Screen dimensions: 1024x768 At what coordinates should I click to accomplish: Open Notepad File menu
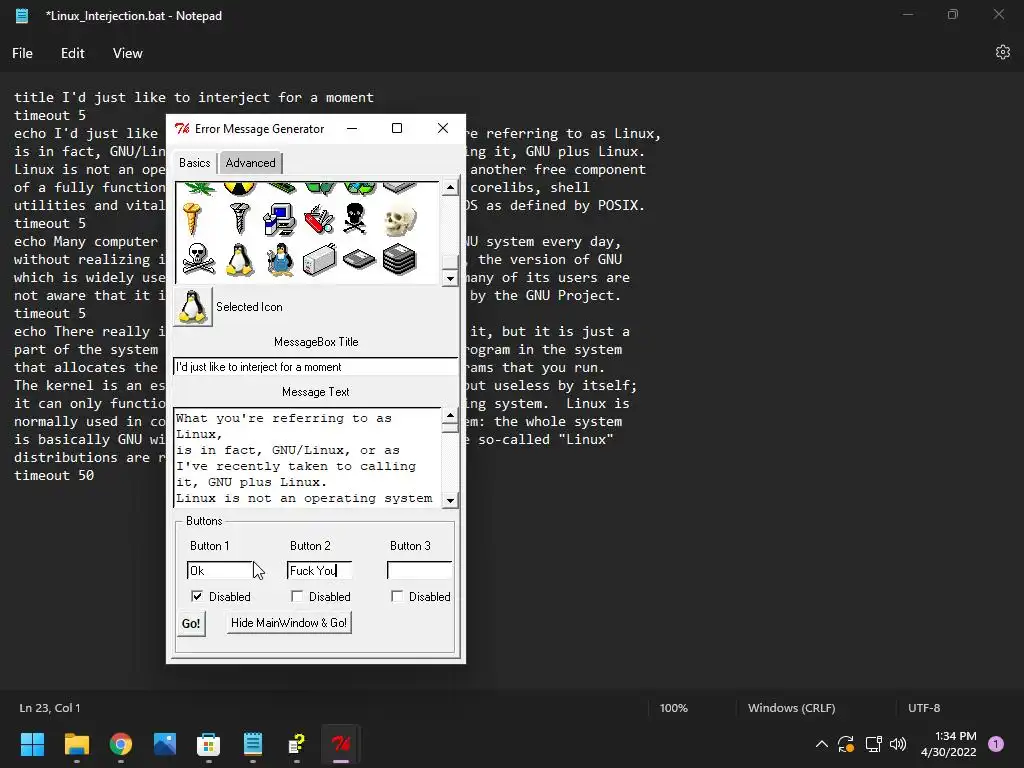point(22,53)
